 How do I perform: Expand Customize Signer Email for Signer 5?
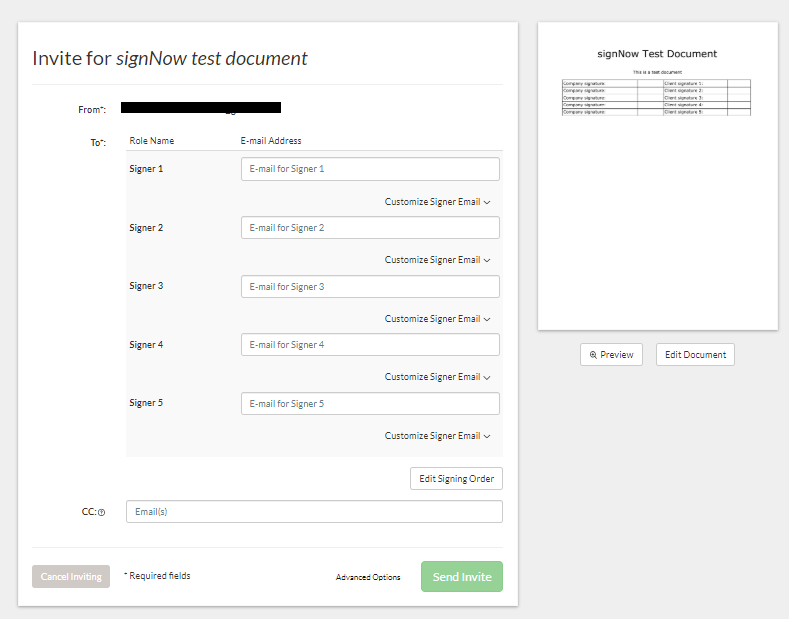point(437,435)
